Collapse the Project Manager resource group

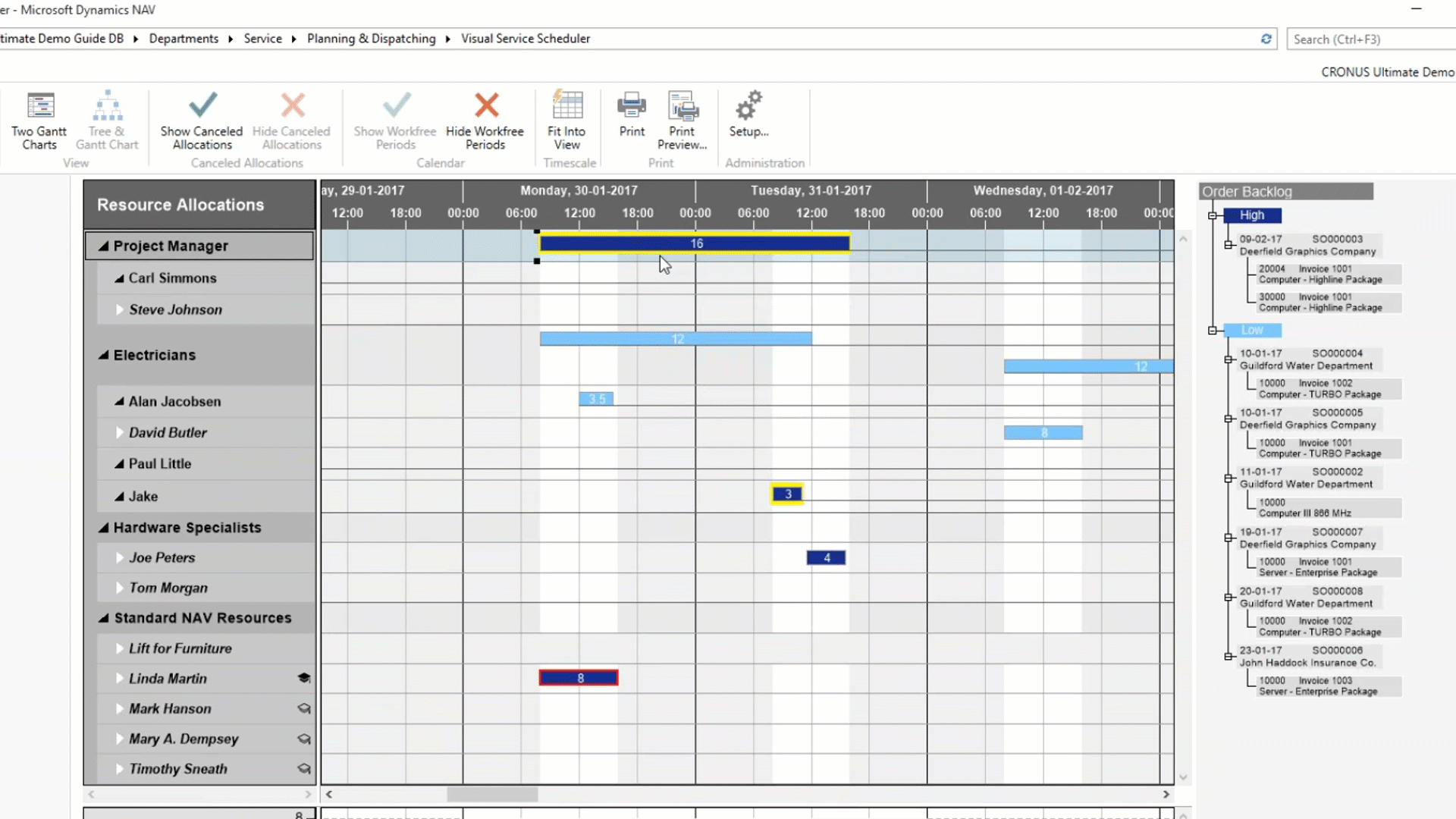(104, 245)
